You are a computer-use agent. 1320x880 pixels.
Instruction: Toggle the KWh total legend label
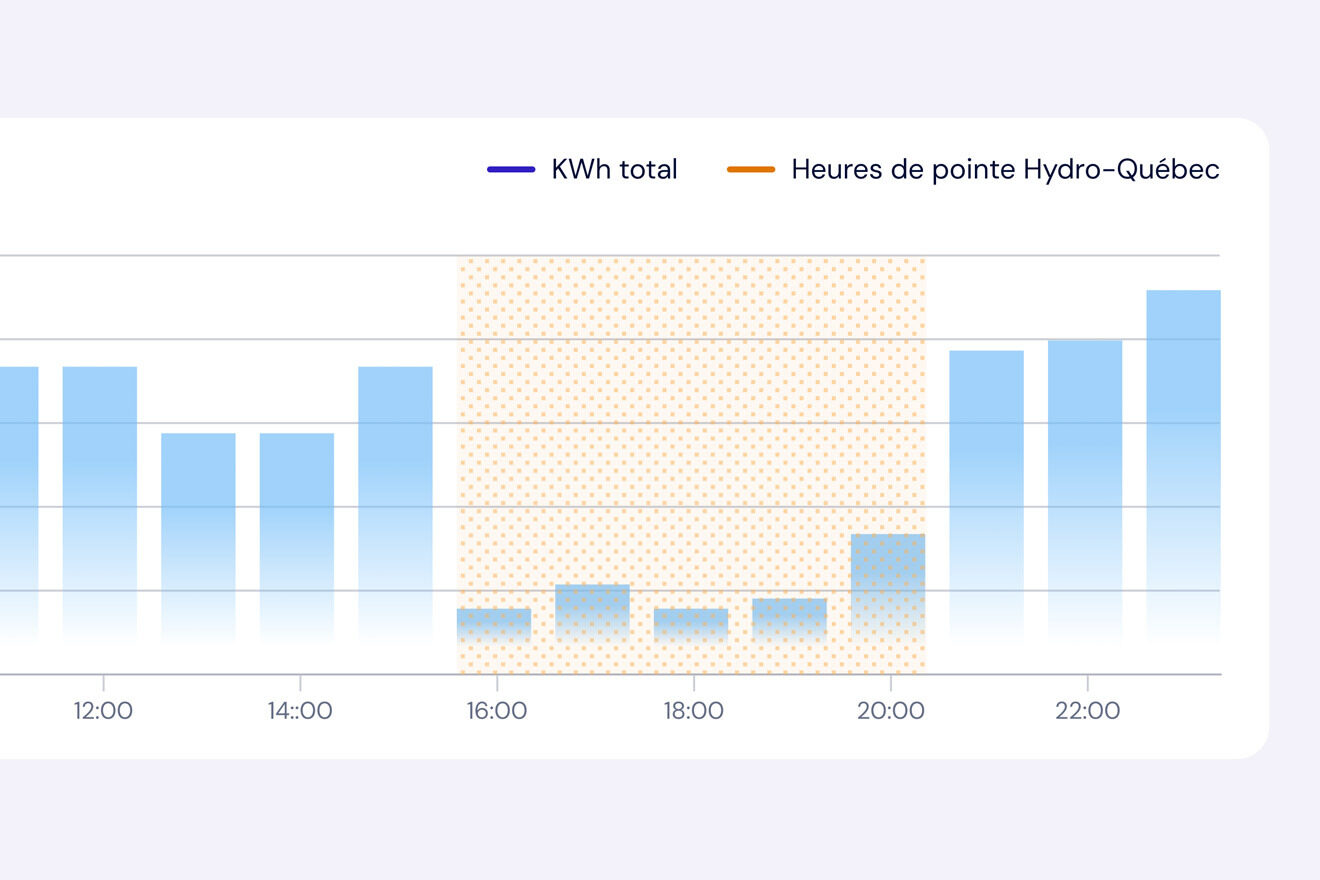[x=614, y=169]
